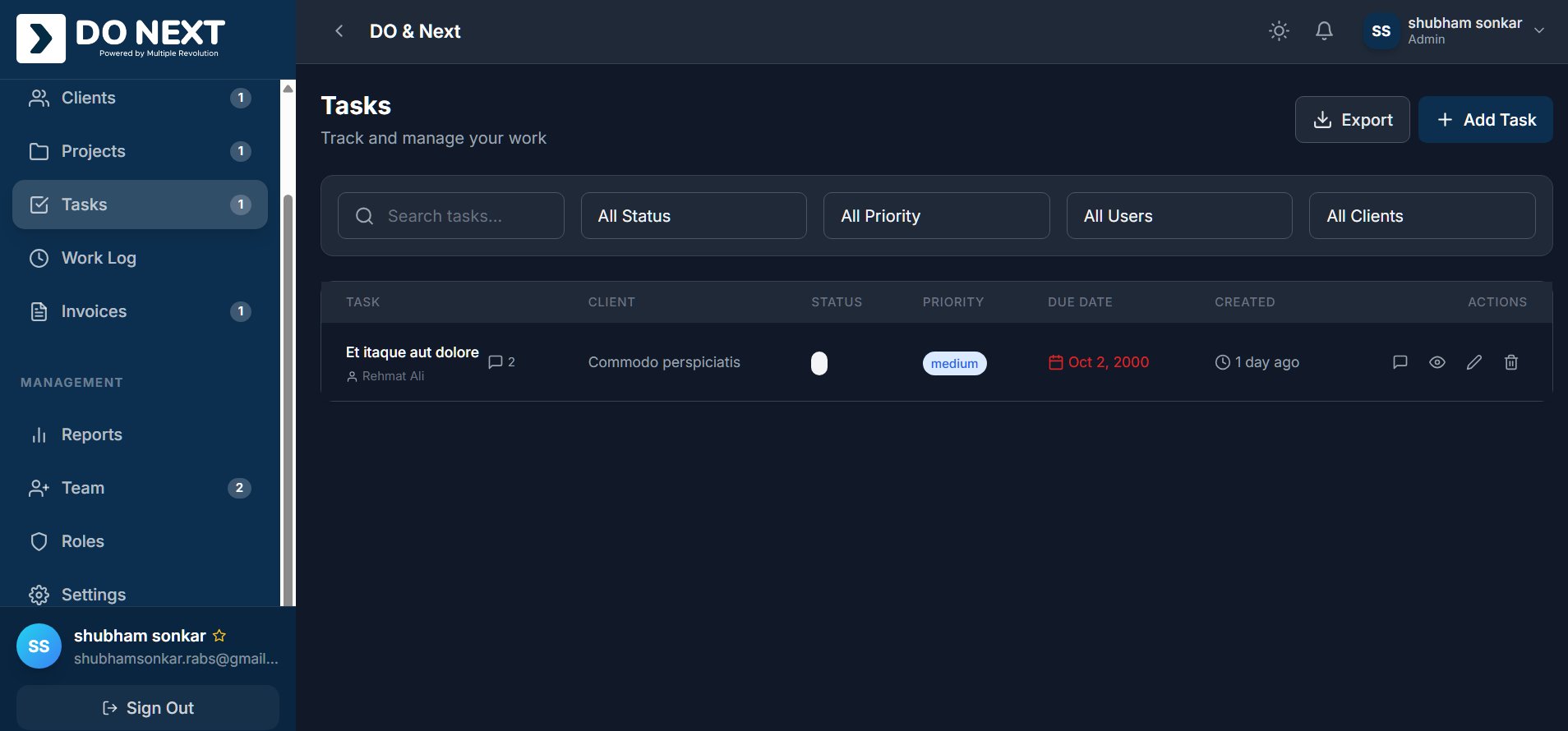Go to Work Log in sidebar

pos(99,258)
